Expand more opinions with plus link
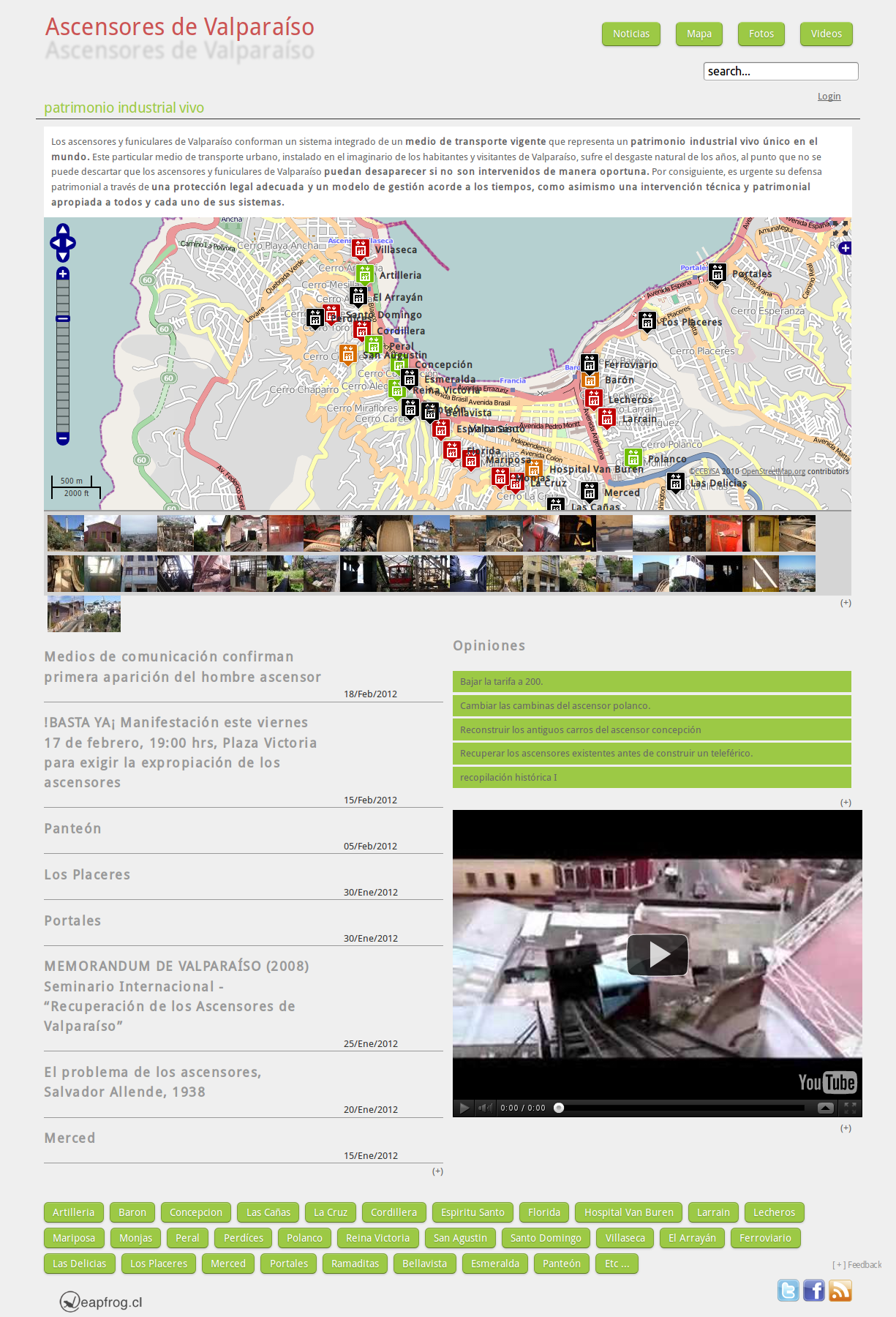This screenshot has width=896, height=1317. coord(846,803)
